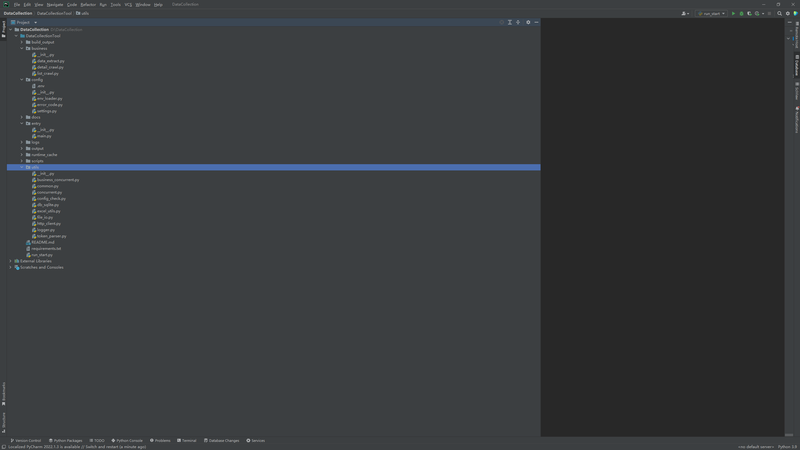Open the Python Packages tab
This screenshot has height=450, width=800.
click(65, 441)
